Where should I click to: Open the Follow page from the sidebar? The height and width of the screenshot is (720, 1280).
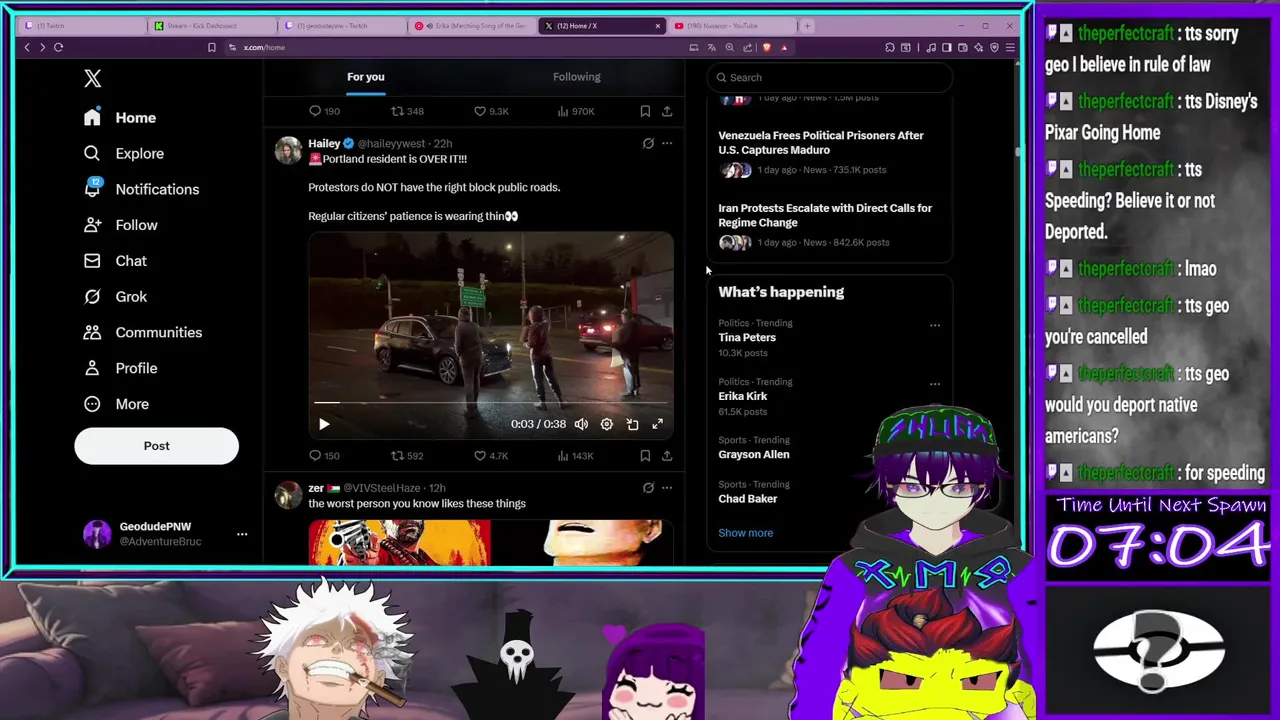coord(121,225)
